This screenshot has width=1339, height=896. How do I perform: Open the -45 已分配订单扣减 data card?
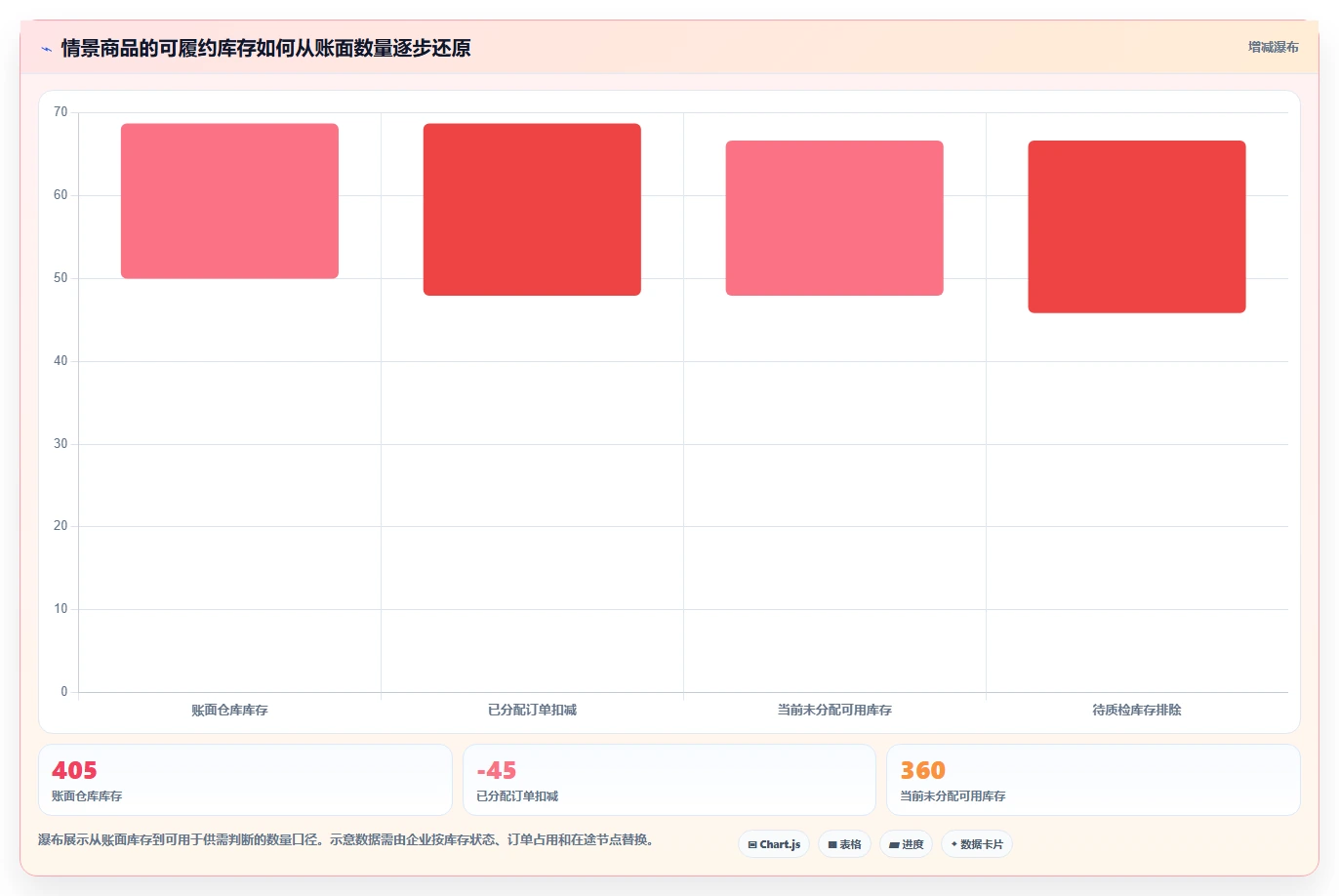click(669, 780)
